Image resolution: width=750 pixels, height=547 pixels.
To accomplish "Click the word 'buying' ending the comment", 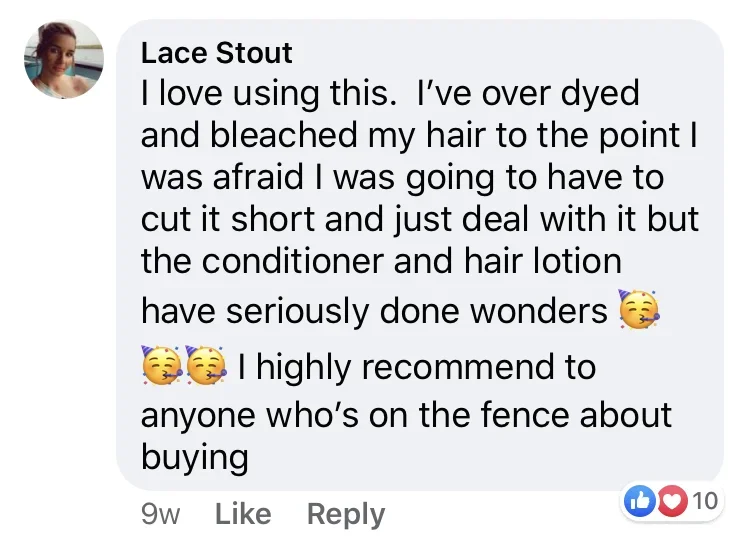I will coord(194,458).
